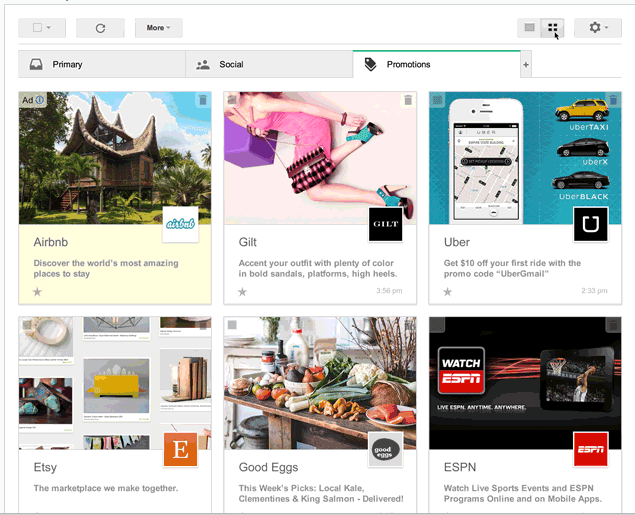The image size is (635, 515).
Task: Open the Uber phone app image
Action: [525, 158]
